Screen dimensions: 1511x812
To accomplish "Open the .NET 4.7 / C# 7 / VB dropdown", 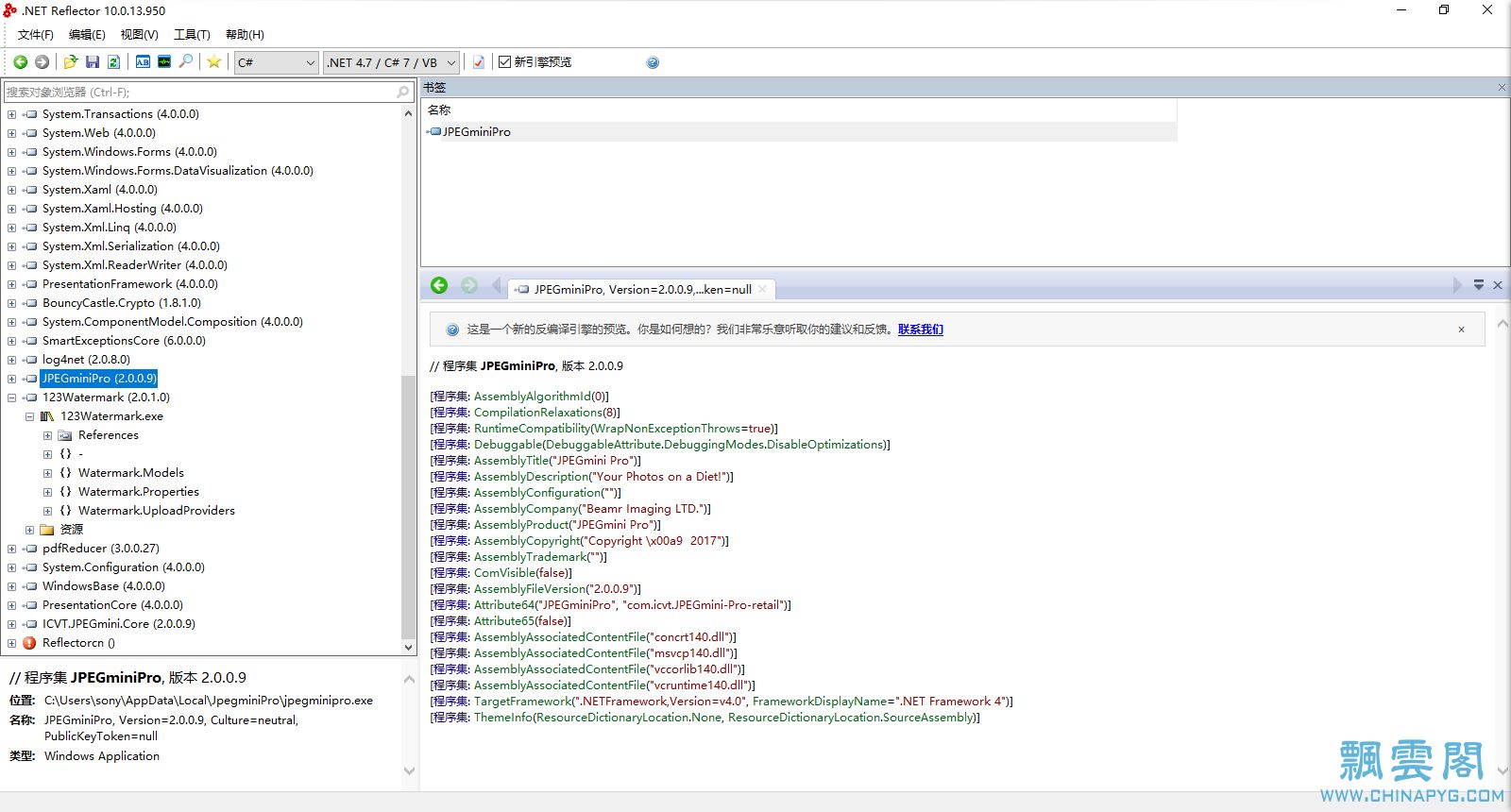I will click(391, 62).
